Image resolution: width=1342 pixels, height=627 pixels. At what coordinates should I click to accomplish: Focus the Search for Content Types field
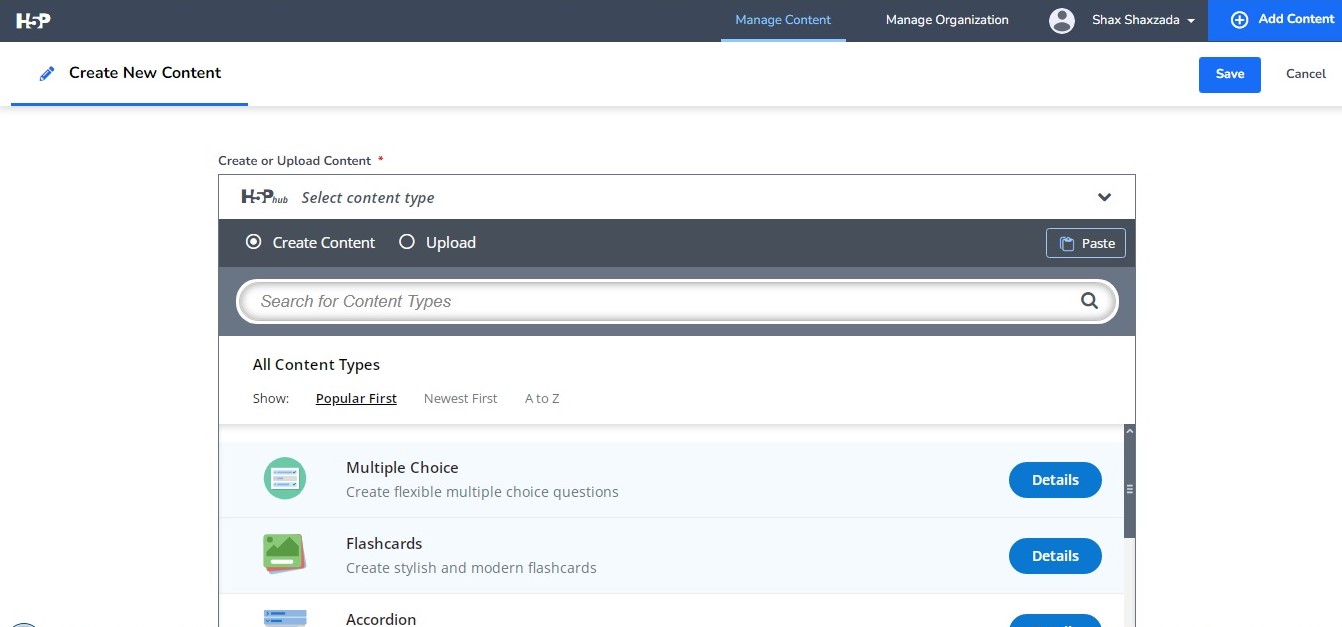point(660,301)
